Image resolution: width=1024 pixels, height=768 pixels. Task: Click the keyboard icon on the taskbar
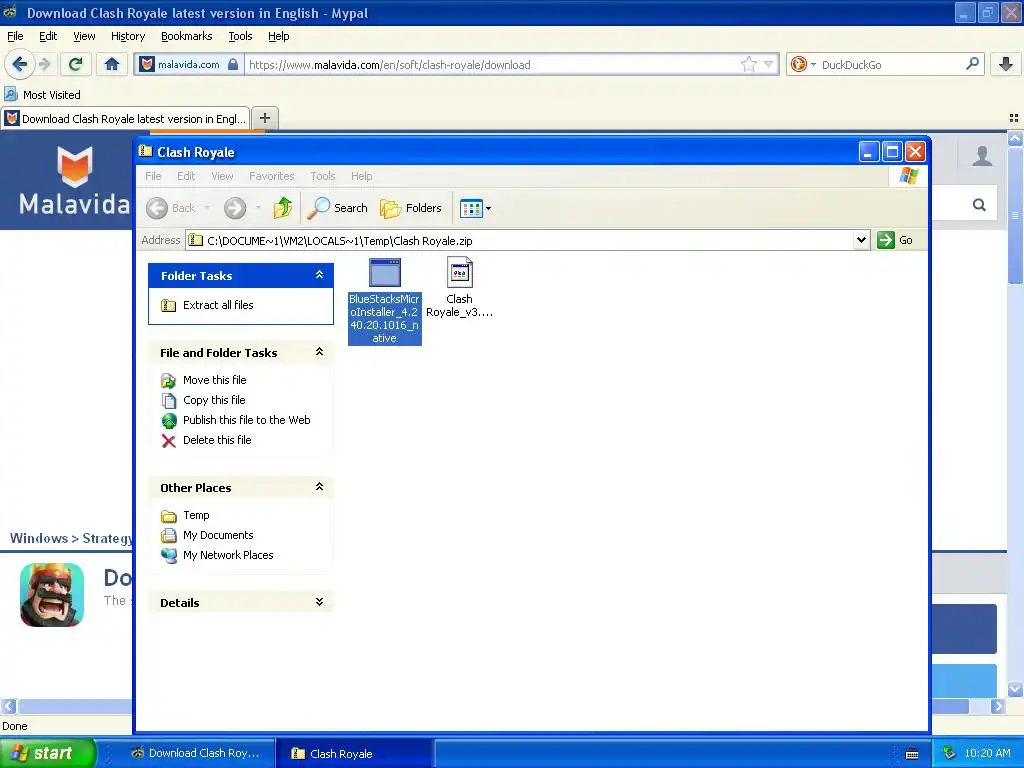pos(912,754)
